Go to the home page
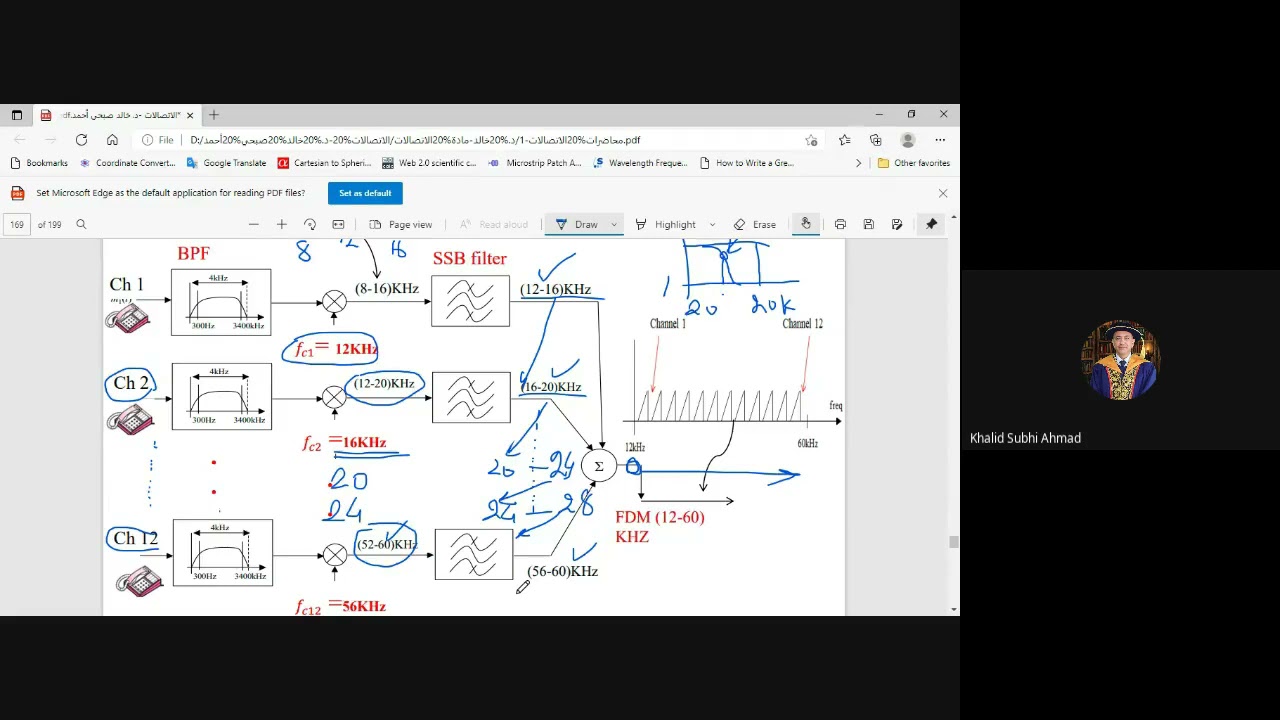 [x=112, y=140]
